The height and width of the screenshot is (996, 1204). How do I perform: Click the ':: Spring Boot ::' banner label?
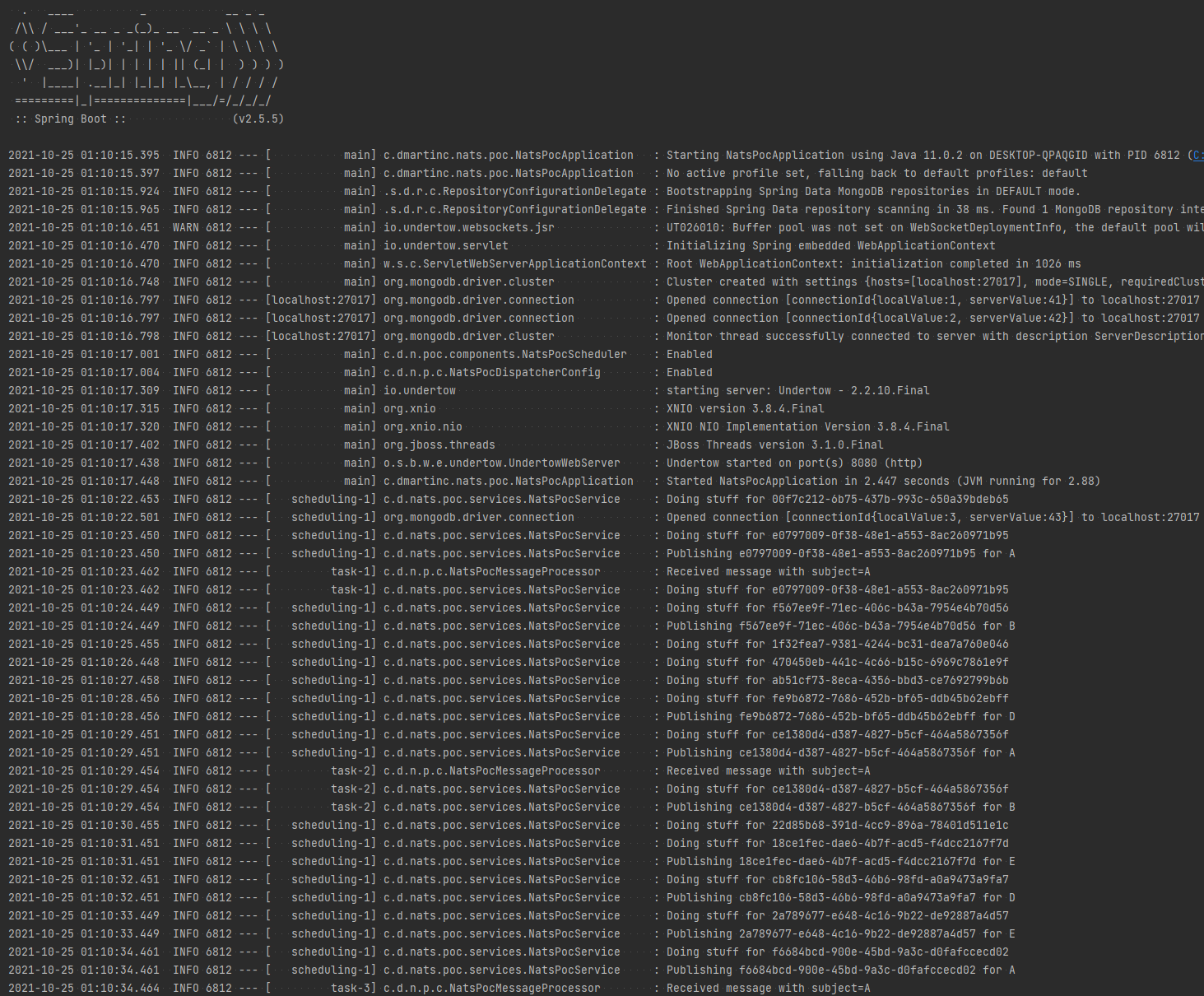click(71, 119)
